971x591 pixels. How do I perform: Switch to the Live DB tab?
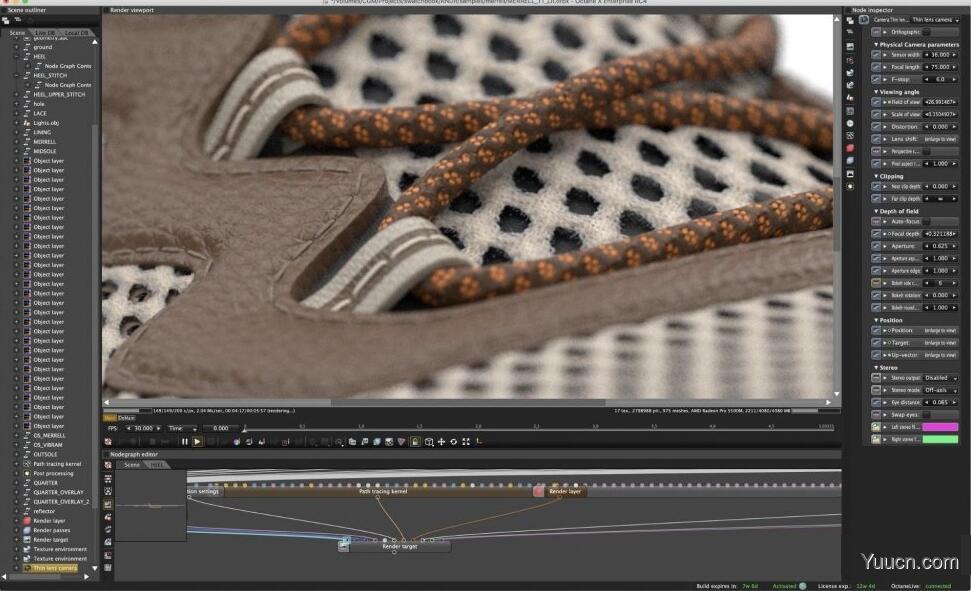pyautogui.click(x=45, y=32)
